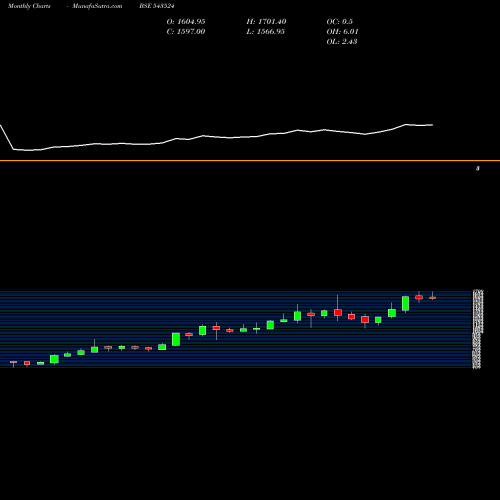This screenshot has width=500, height=500.
Task: Click the 'Monthly Charts' title text
Action: 29,6
